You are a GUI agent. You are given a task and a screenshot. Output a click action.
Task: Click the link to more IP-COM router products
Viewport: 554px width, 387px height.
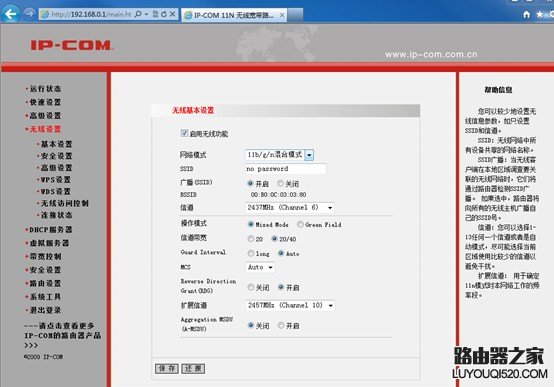click(63, 335)
